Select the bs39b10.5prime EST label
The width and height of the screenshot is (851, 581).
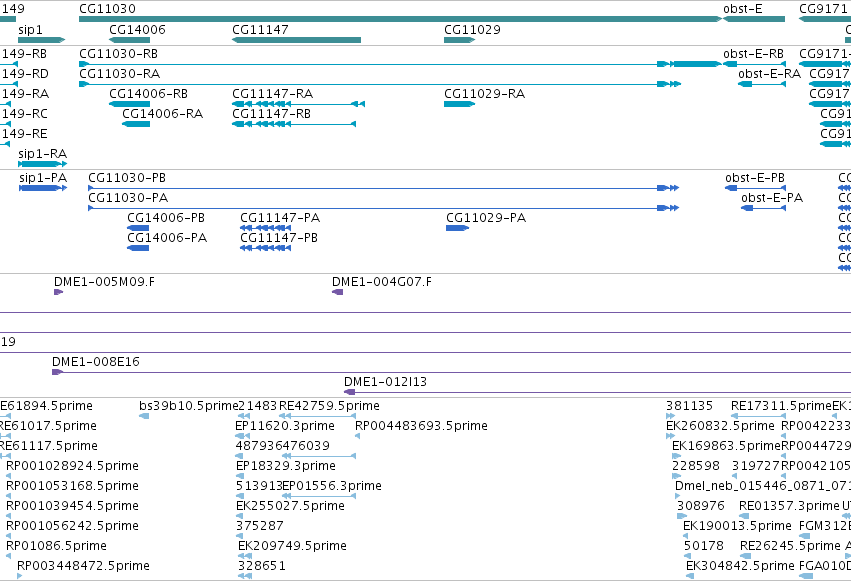point(189,406)
